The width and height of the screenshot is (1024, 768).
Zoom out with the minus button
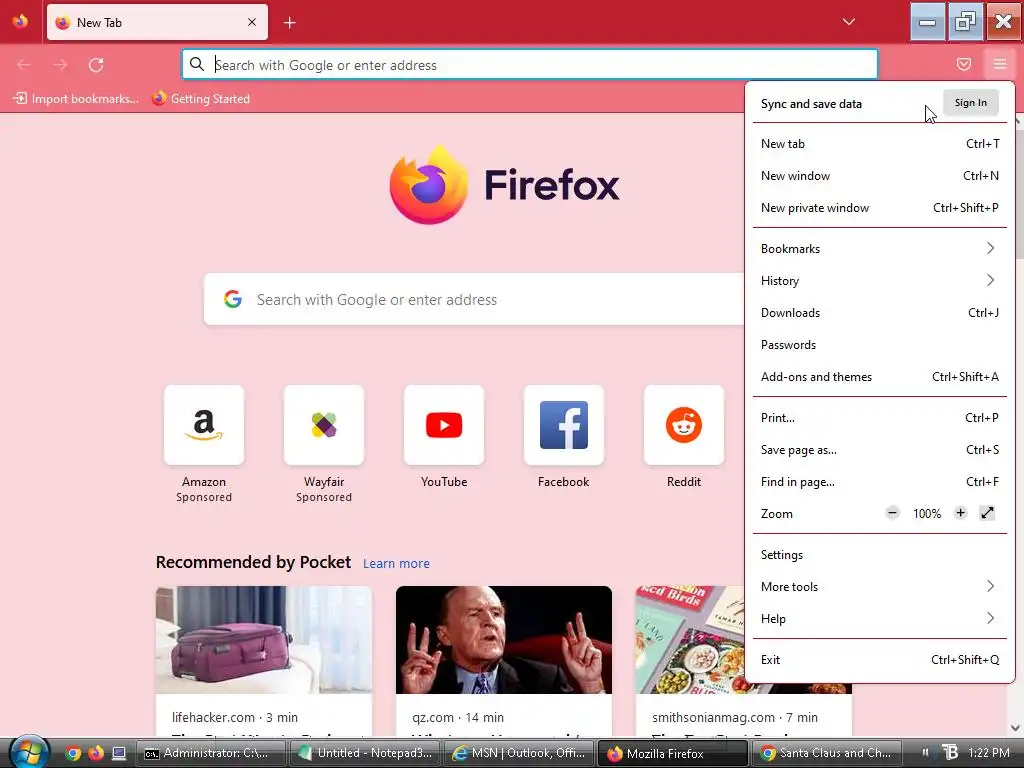tap(892, 513)
